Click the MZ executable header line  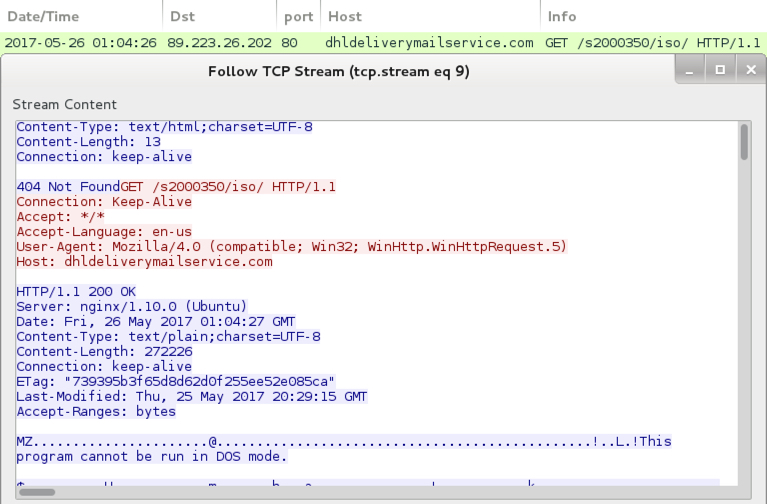point(344,442)
